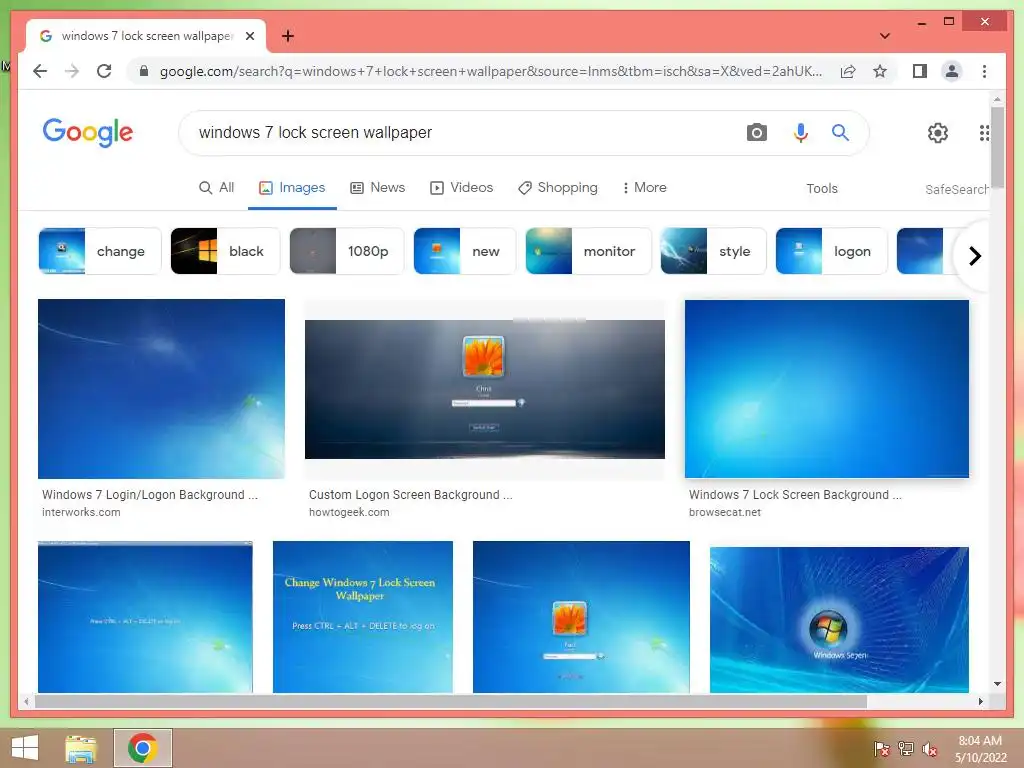The width and height of the screenshot is (1024, 768).
Task: Open the Shopping tab
Action: [558, 188]
